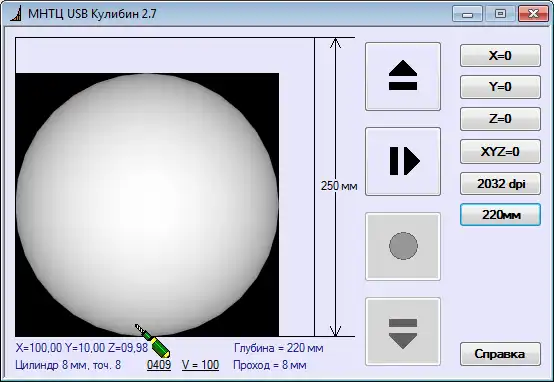This screenshot has height=382, width=554.
Task: Start milling with the play/pause button
Action: point(403,161)
